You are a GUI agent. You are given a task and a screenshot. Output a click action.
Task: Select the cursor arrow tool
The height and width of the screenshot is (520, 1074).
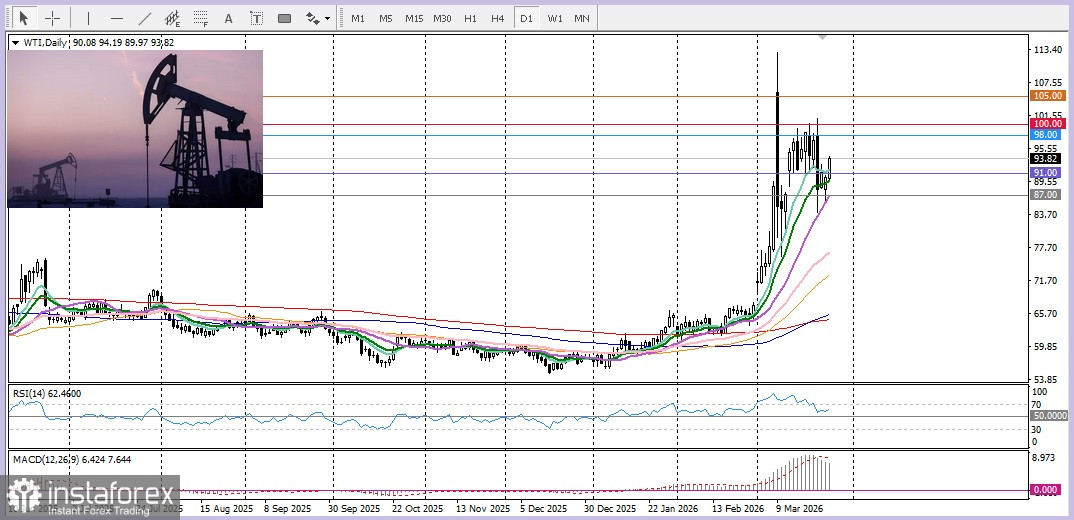click(x=24, y=18)
